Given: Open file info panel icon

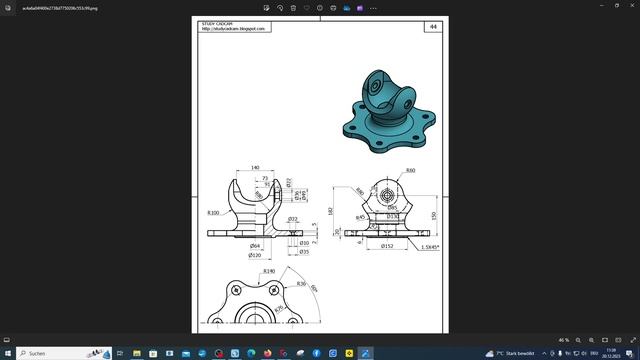Looking at the screenshot, I should (320, 8).
